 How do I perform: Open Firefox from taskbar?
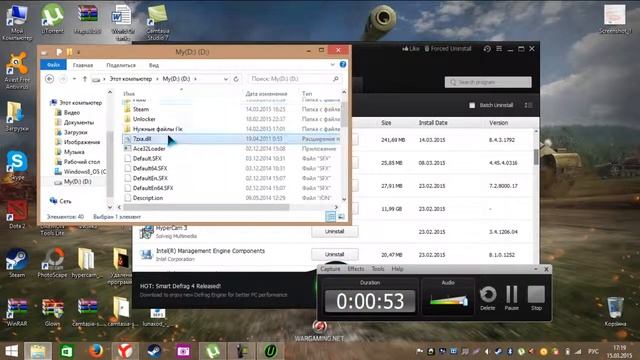click(x=96, y=351)
